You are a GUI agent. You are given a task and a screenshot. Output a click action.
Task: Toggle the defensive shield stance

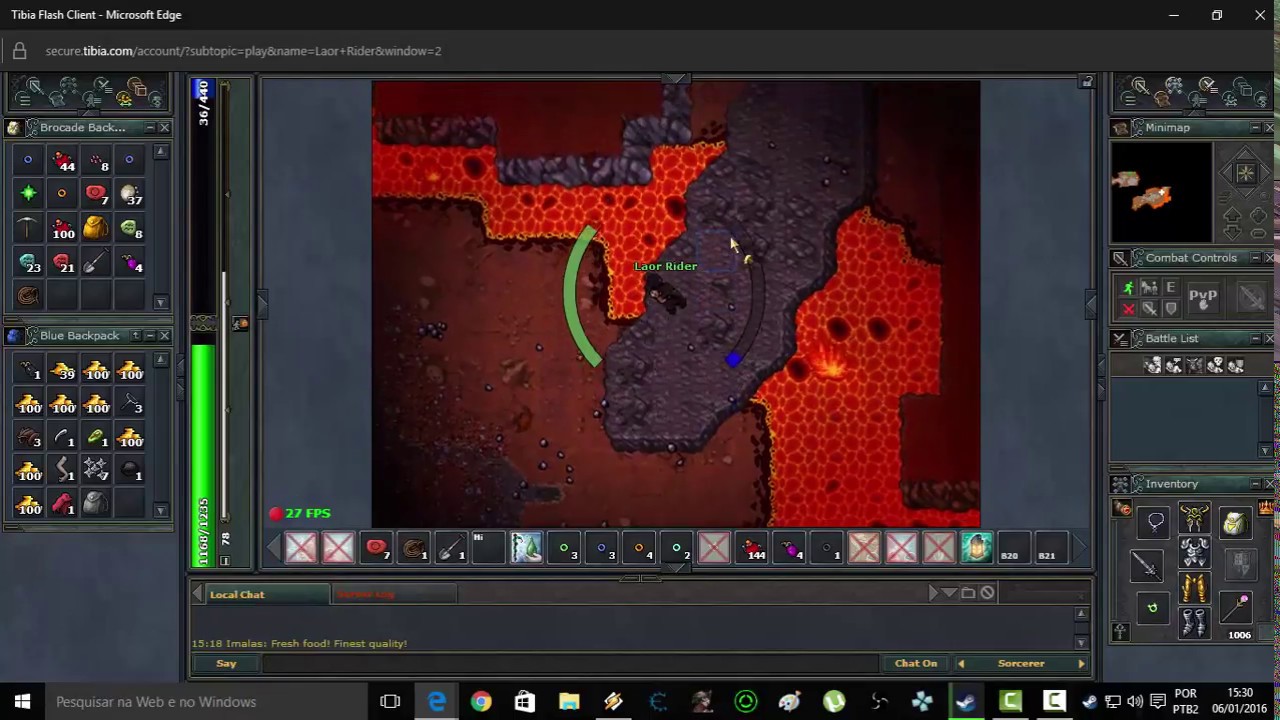point(1170,309)
